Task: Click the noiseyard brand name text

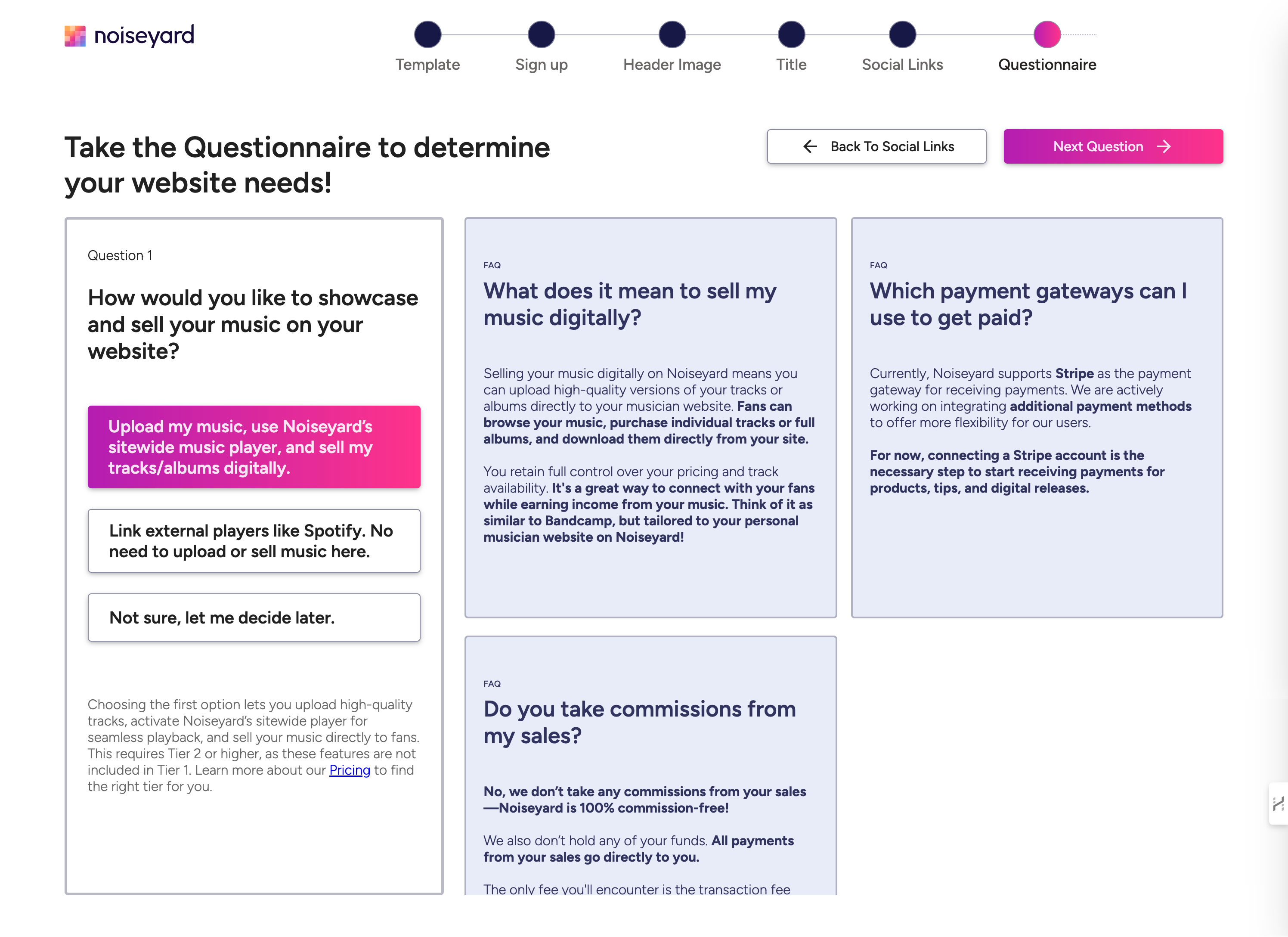Action: click(144, 36)
